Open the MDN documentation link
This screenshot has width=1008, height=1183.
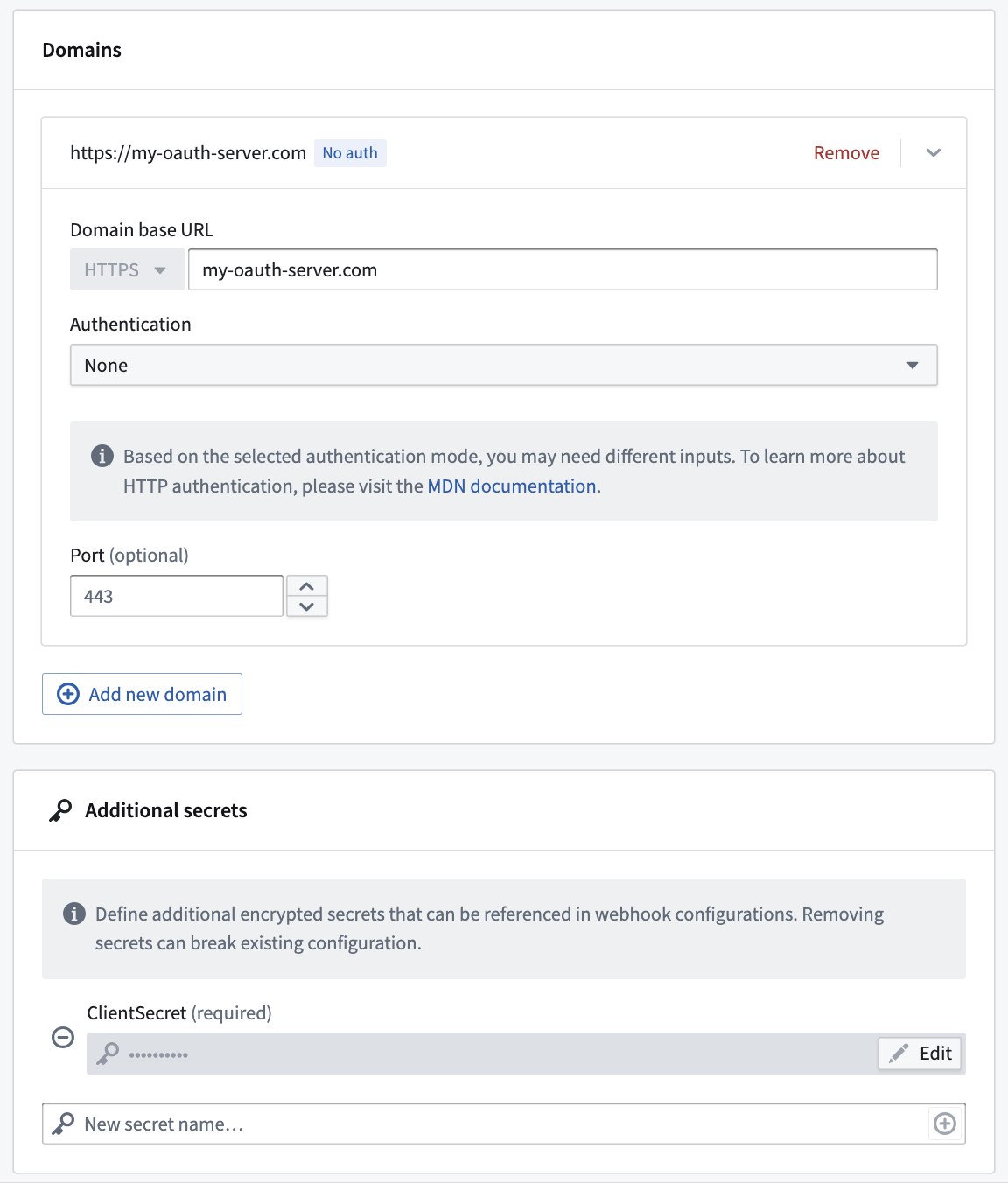512,486
